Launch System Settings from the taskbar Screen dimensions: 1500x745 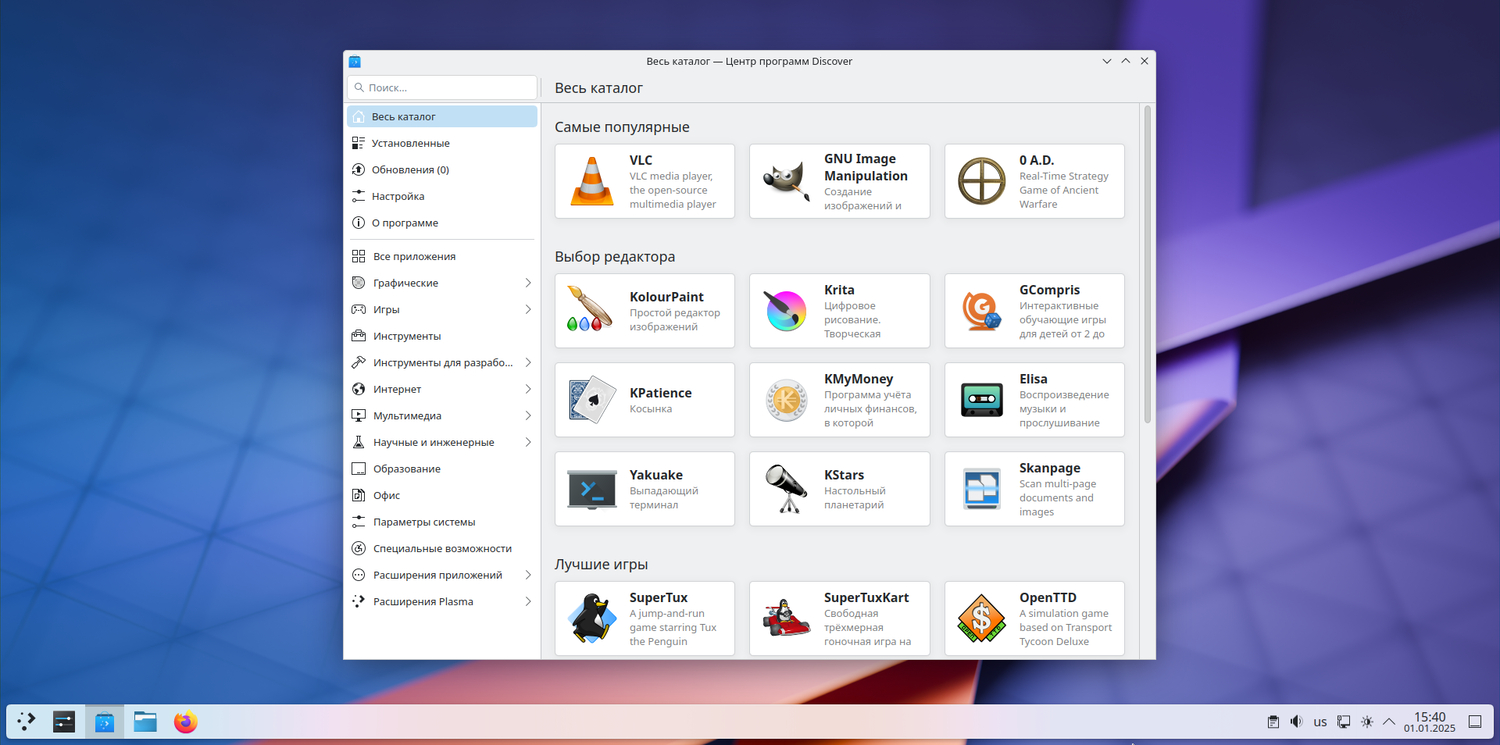65,721
